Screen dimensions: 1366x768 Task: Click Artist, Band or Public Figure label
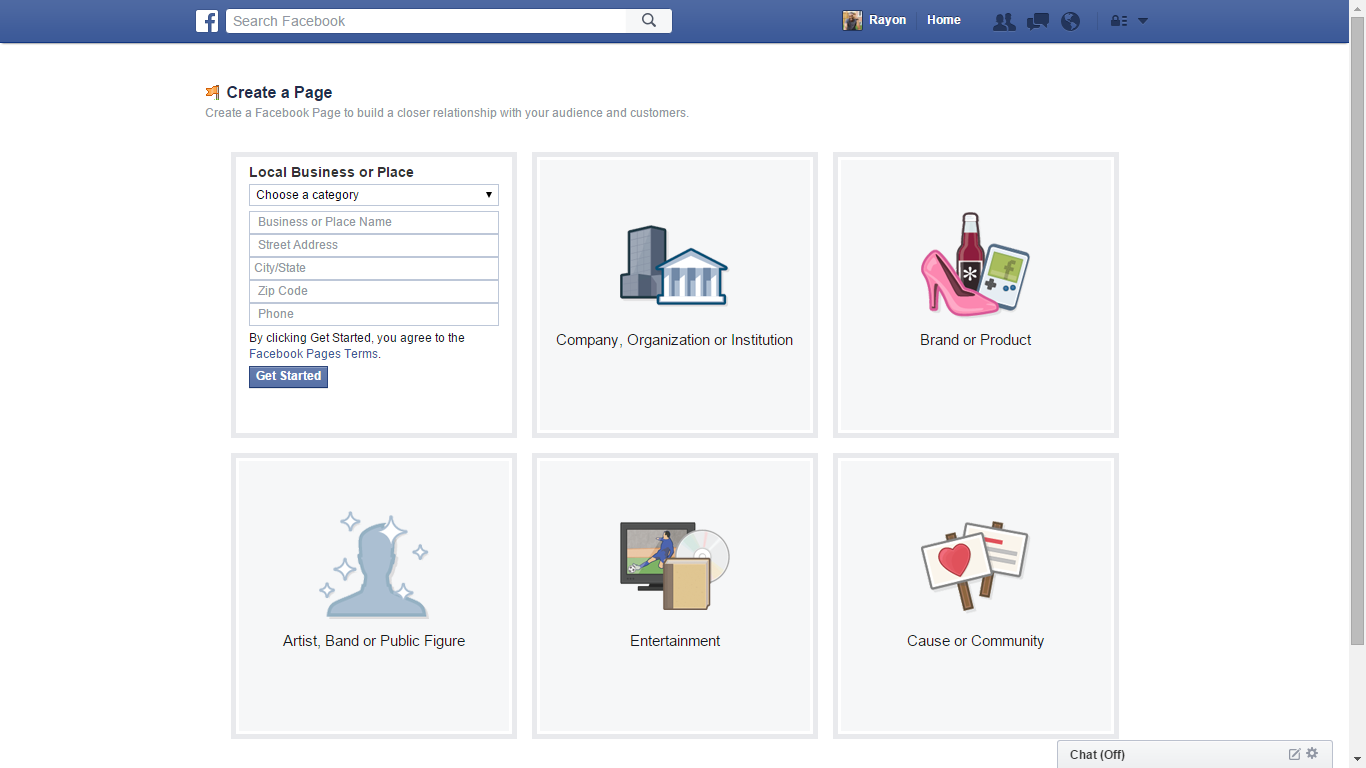point(374,641)
